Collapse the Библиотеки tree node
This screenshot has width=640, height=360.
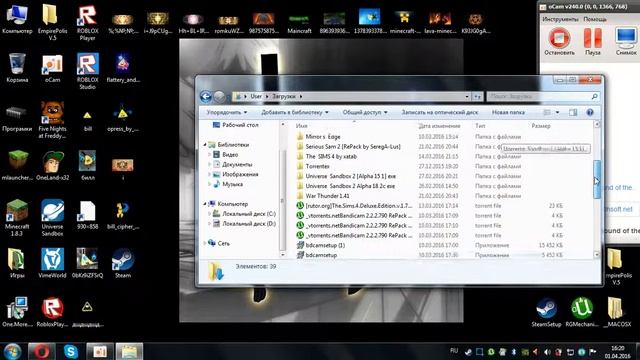coord(205,144)
